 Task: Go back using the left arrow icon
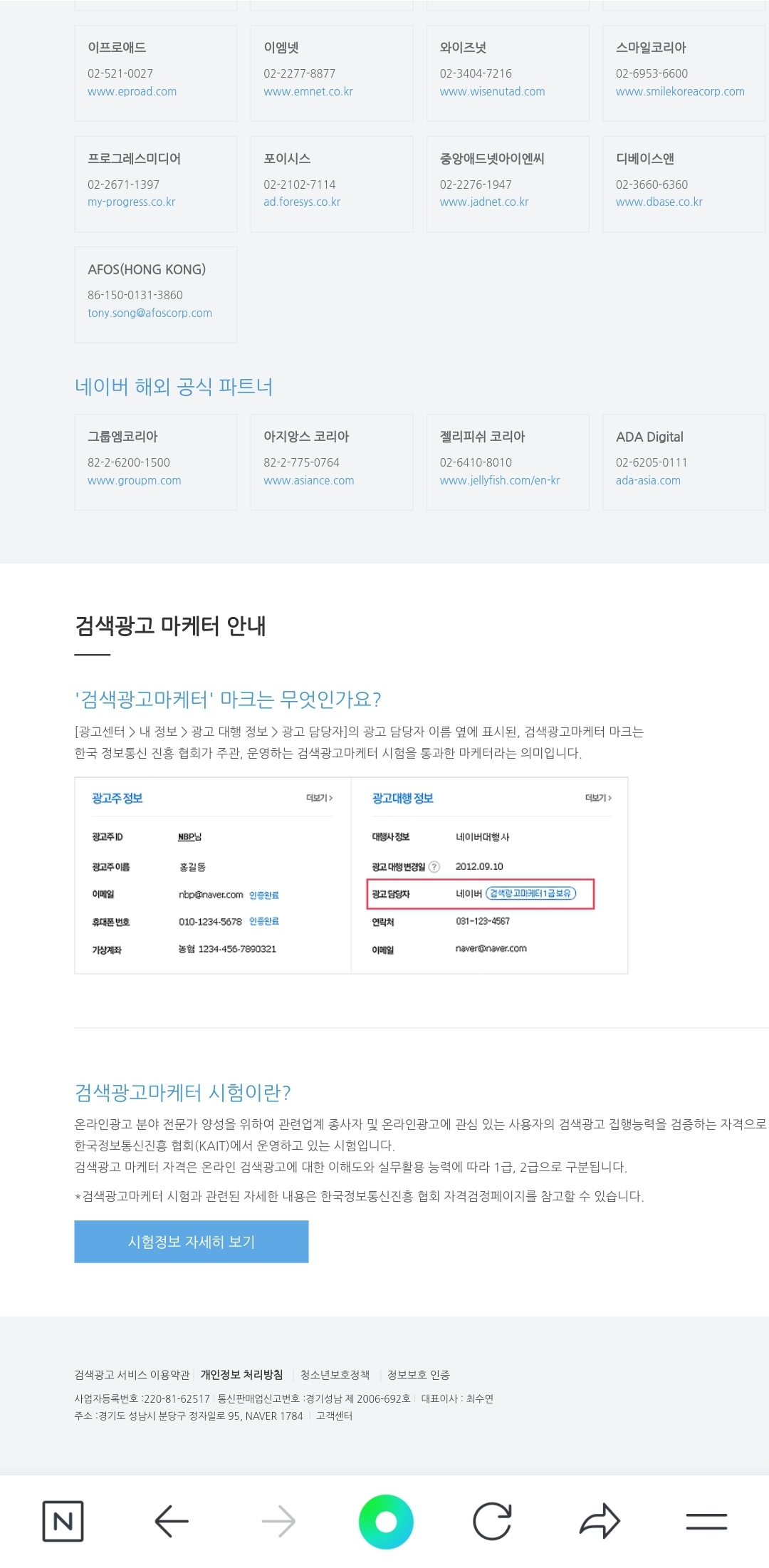[172, 1521]
